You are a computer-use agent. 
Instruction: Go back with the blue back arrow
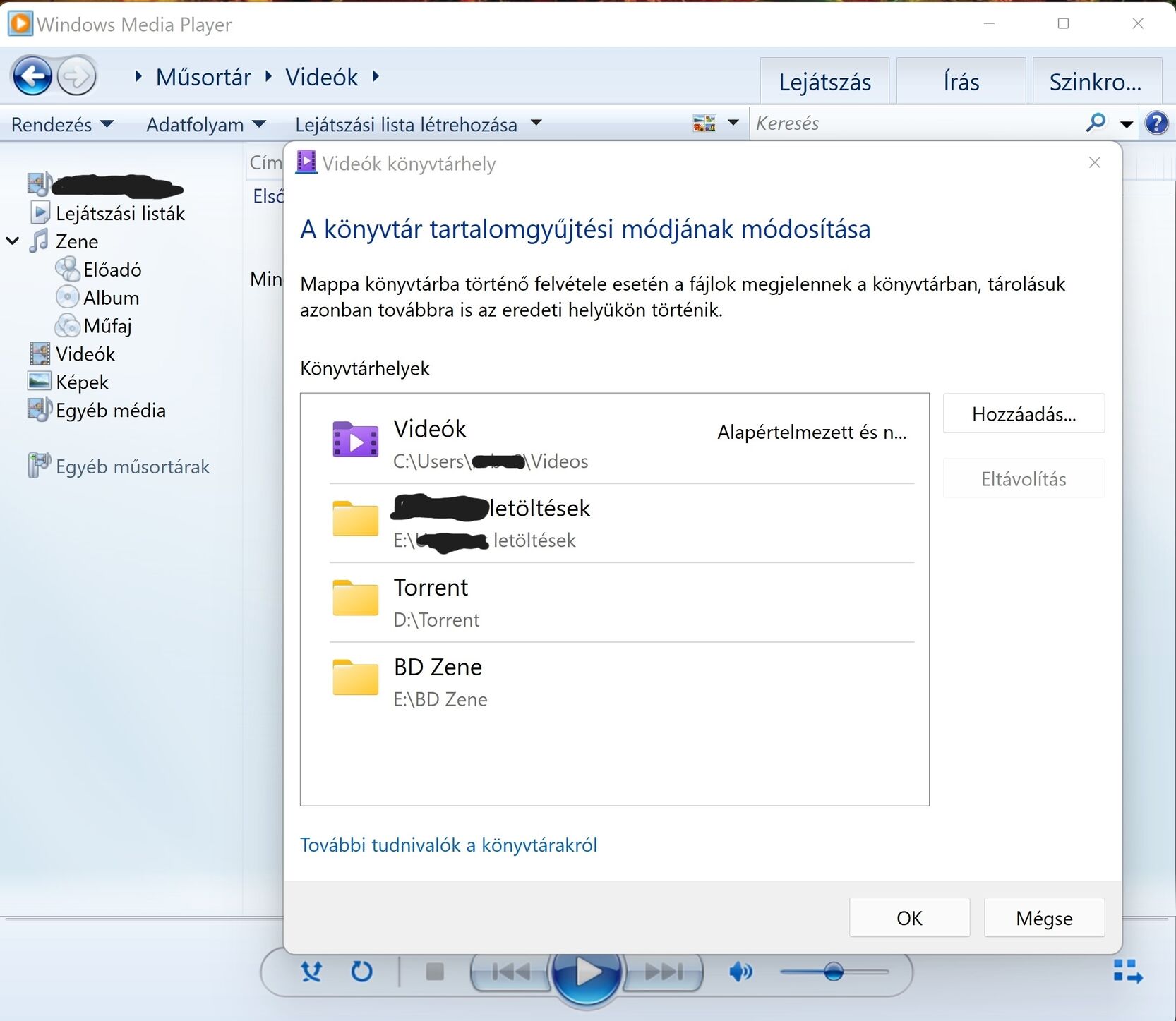pos(32,76)
